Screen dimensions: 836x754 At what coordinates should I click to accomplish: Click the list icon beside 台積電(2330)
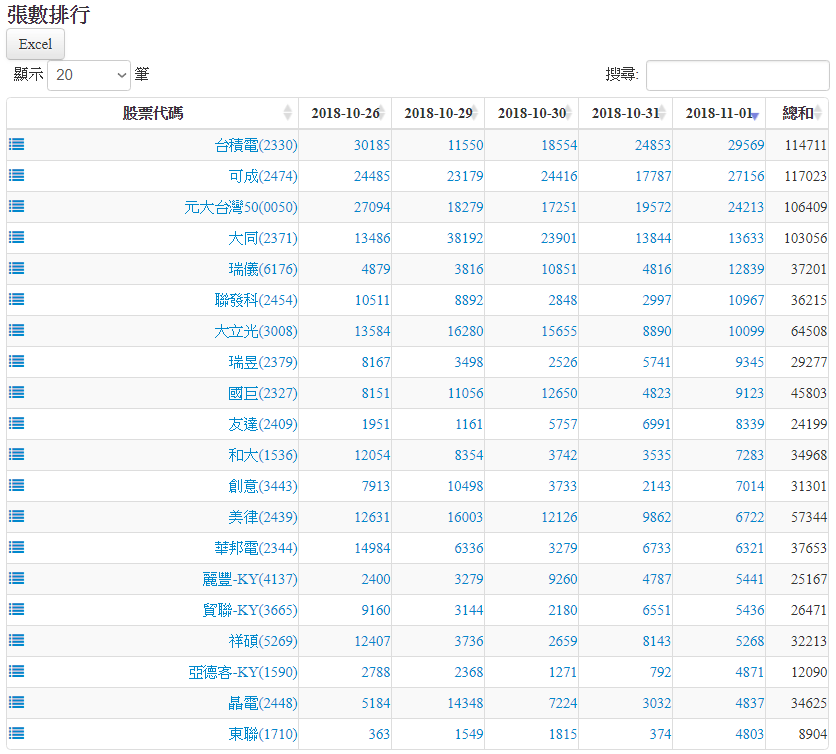(x=16, y=144)
